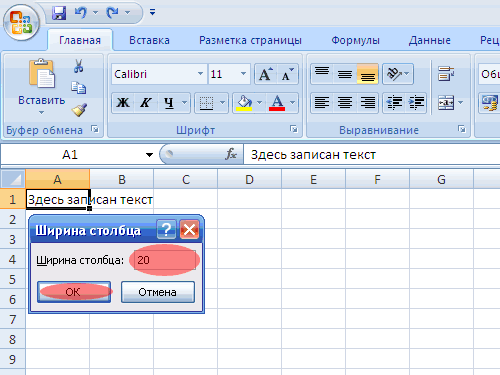Align text right
This screenshot has width=500, height=375.
coord(367,103)
